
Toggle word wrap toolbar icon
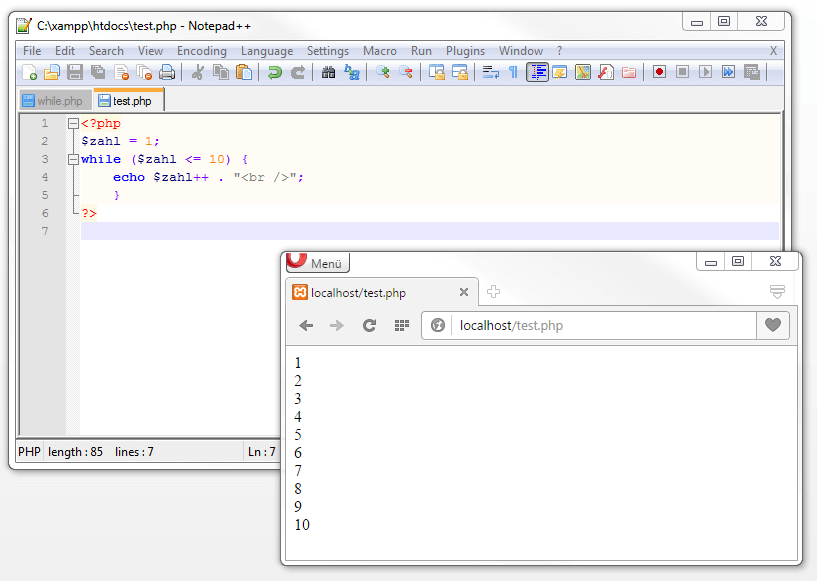(490, 72)
